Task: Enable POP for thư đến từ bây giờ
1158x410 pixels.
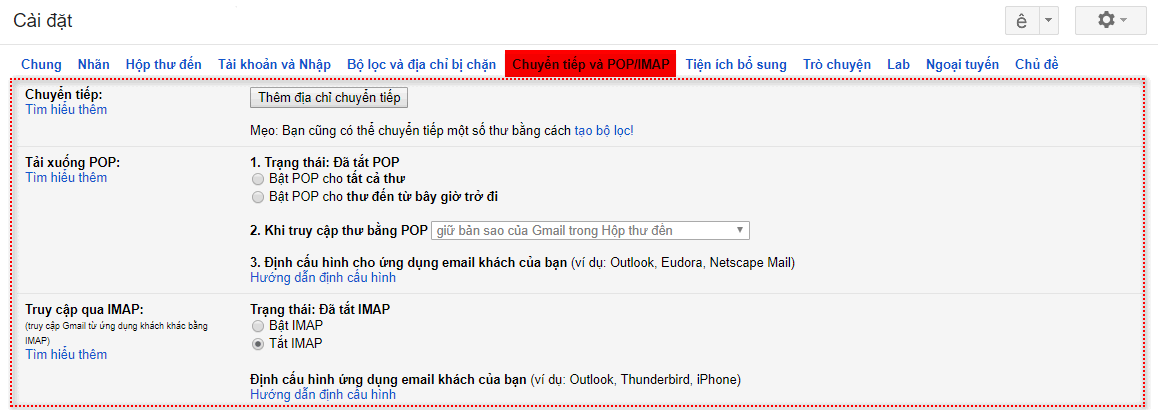Action: tap(257, 197)
